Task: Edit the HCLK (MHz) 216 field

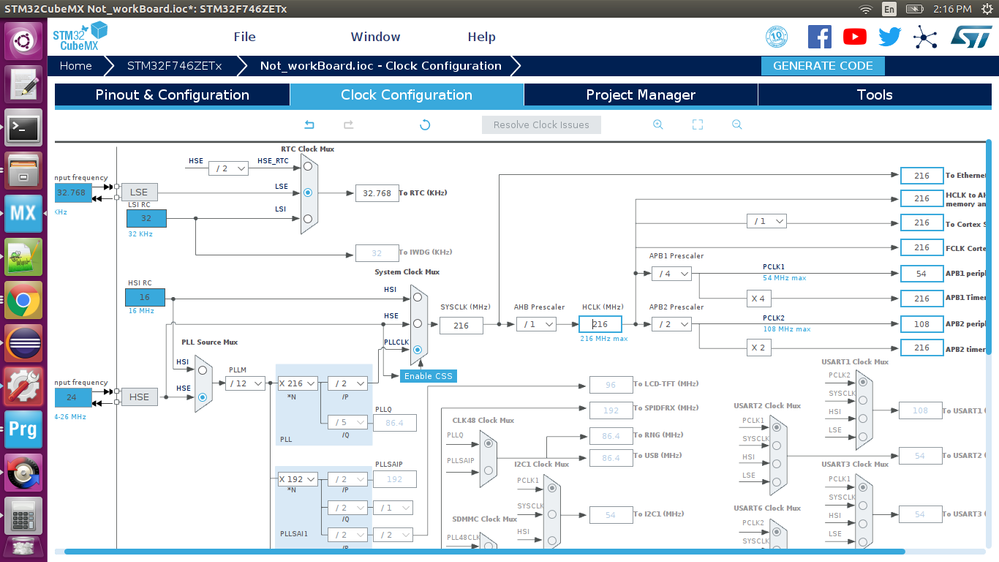Action: pyautogui.click(x=600, y=324)
